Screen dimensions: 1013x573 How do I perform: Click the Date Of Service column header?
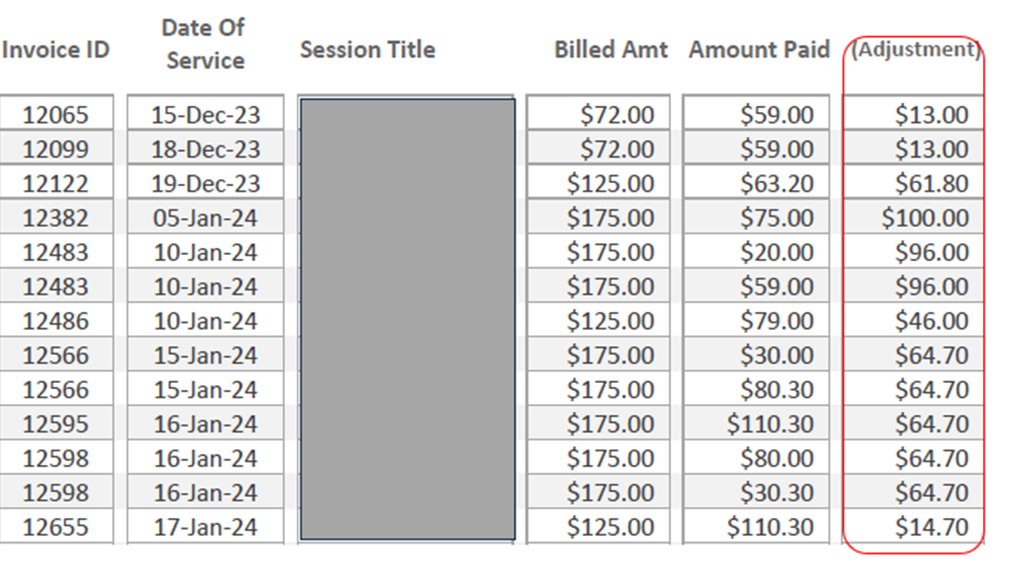[x=204, y=44]
